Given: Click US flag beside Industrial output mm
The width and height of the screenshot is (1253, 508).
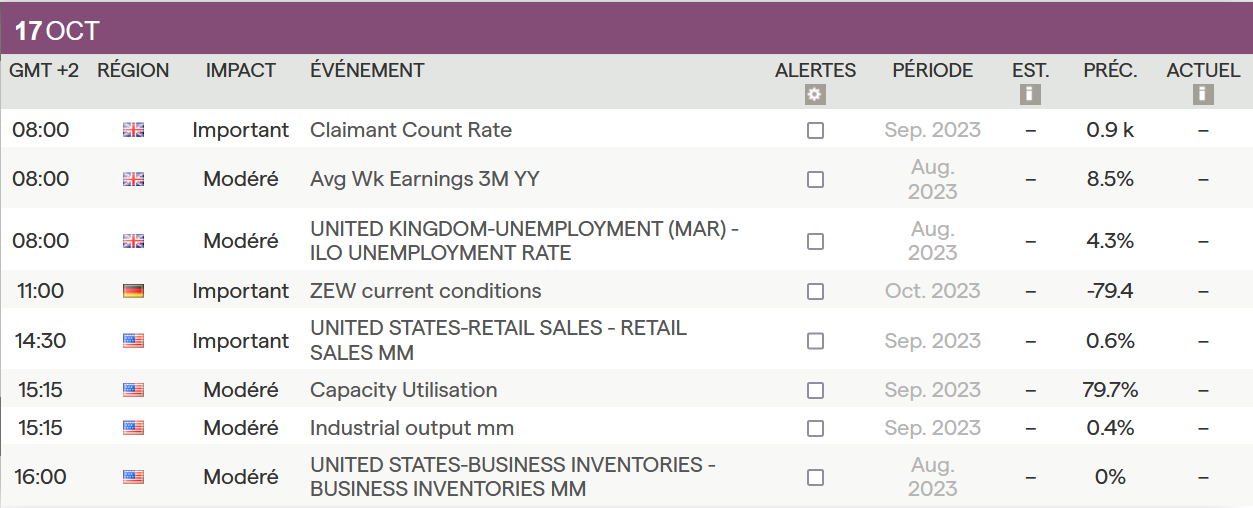Looking at the screenshot, I should click(133, 428).
